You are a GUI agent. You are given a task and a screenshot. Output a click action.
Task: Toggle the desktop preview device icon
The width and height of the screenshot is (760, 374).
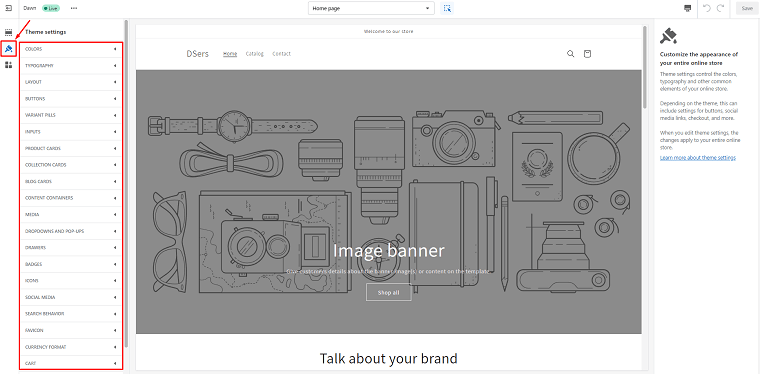pyautogui.click(x=687, y=8)
